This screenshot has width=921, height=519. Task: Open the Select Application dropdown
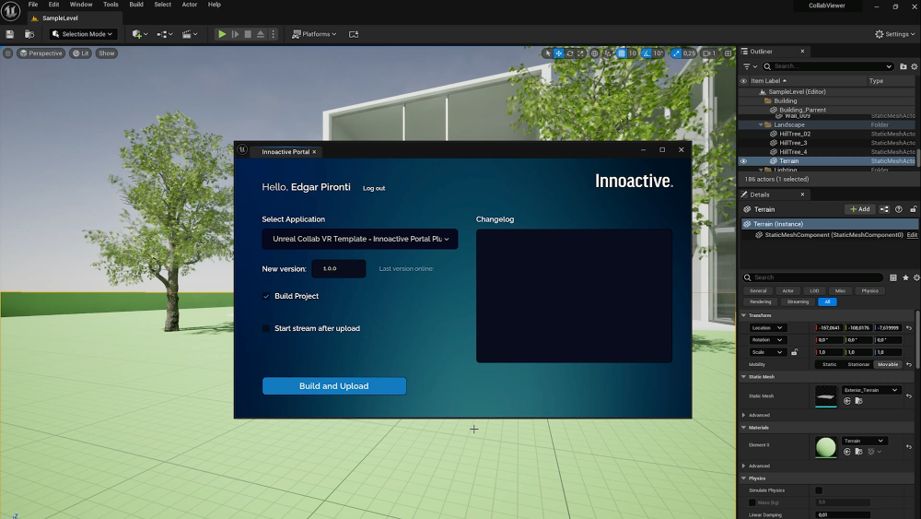[360, 239]
